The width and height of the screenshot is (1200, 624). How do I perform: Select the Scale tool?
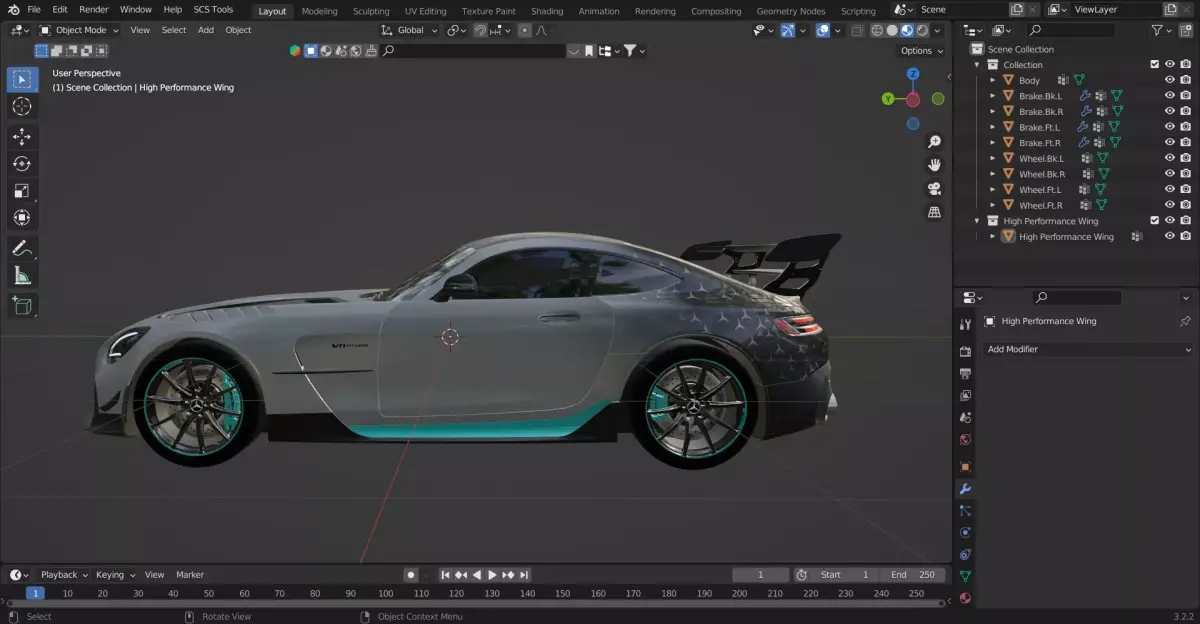[x=22, y=191]
